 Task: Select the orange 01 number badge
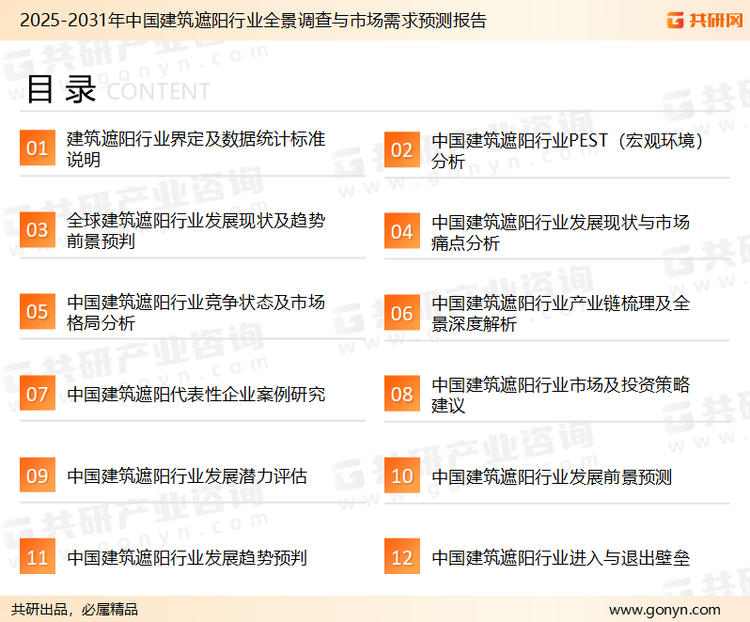click(37, 148)
